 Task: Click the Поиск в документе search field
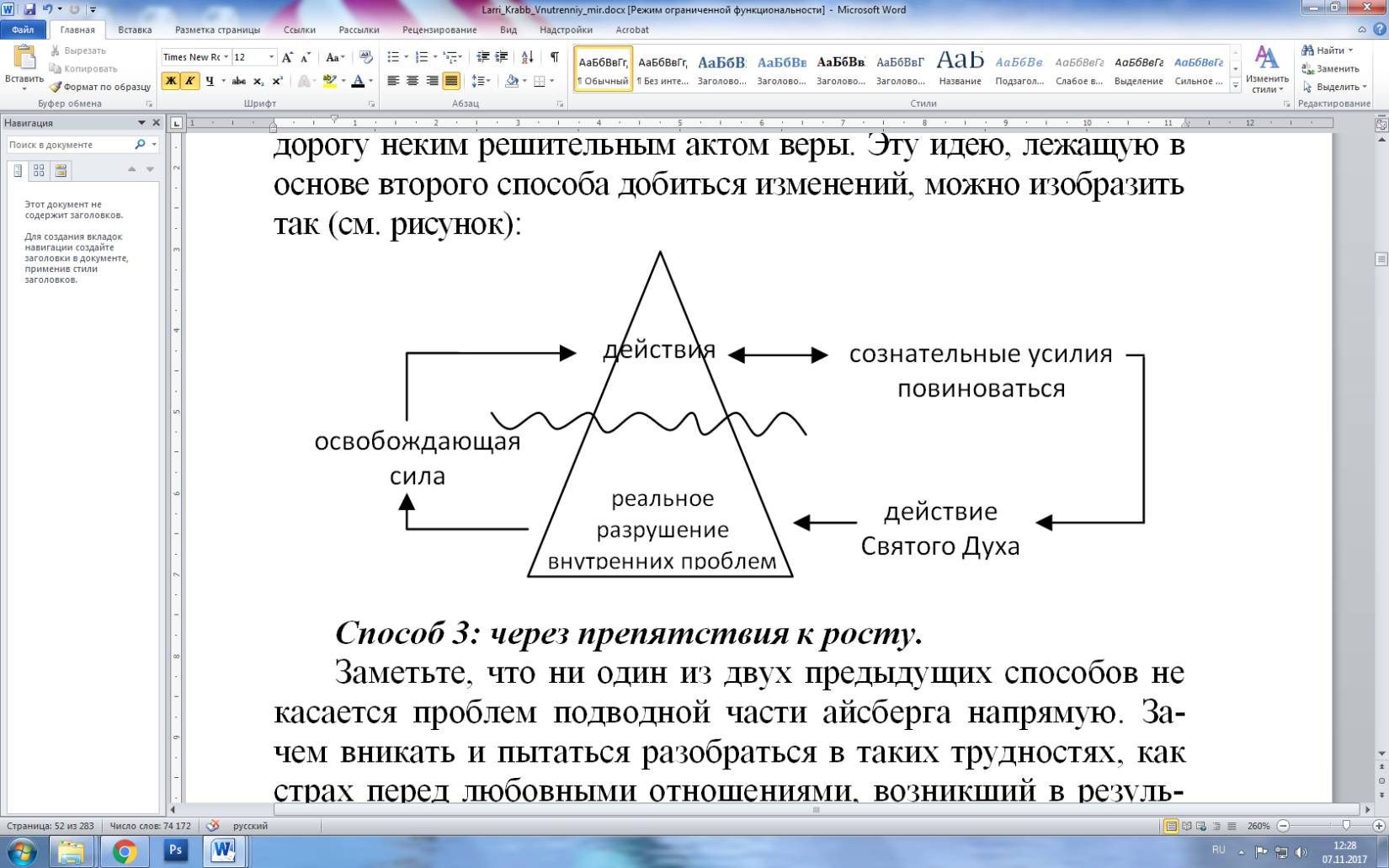[69, 145]
